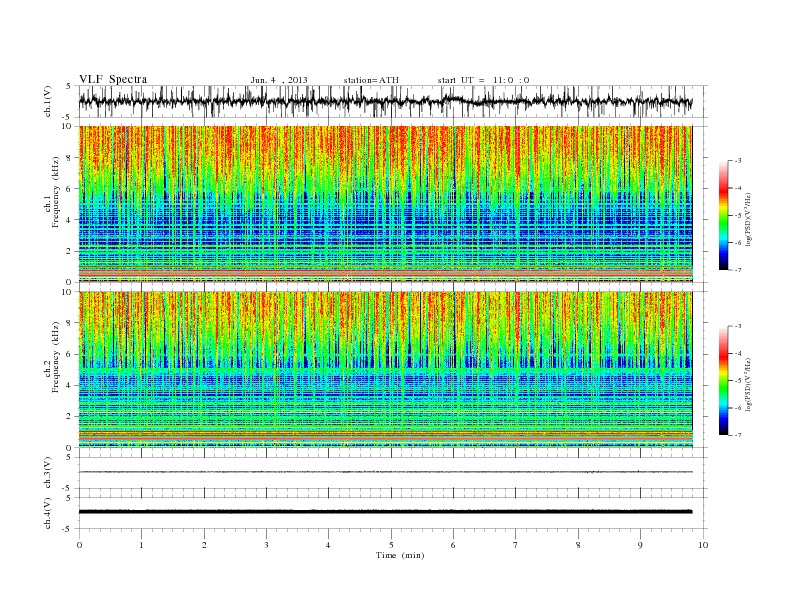Click the time axis tick label '1'
The width and height of the screenshot is (792, 612).
pyautogui.click(x=142, y=545)
